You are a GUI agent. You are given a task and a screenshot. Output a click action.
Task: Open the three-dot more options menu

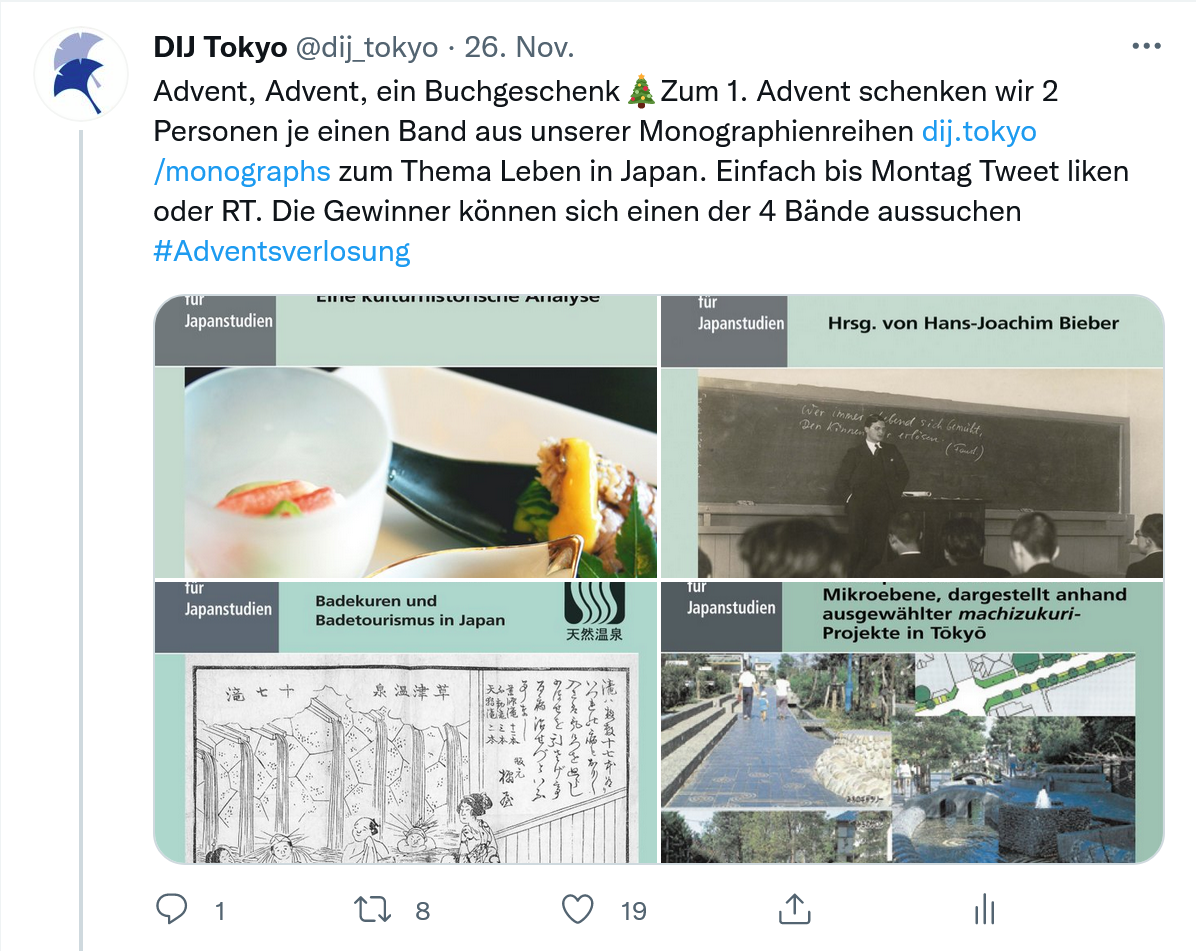pos(1146,47)
